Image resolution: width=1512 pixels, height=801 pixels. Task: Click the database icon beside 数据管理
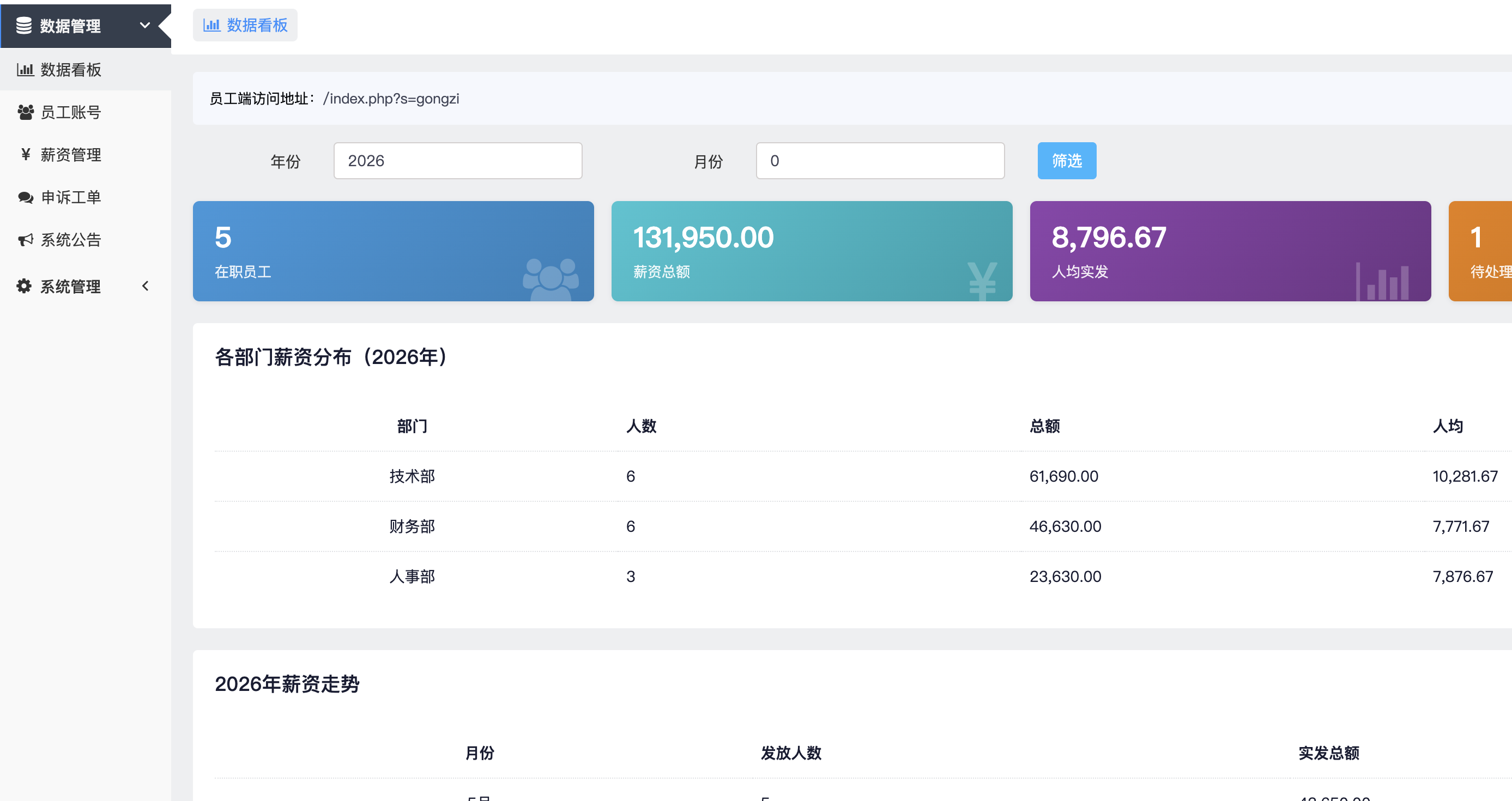coord(24,25)
